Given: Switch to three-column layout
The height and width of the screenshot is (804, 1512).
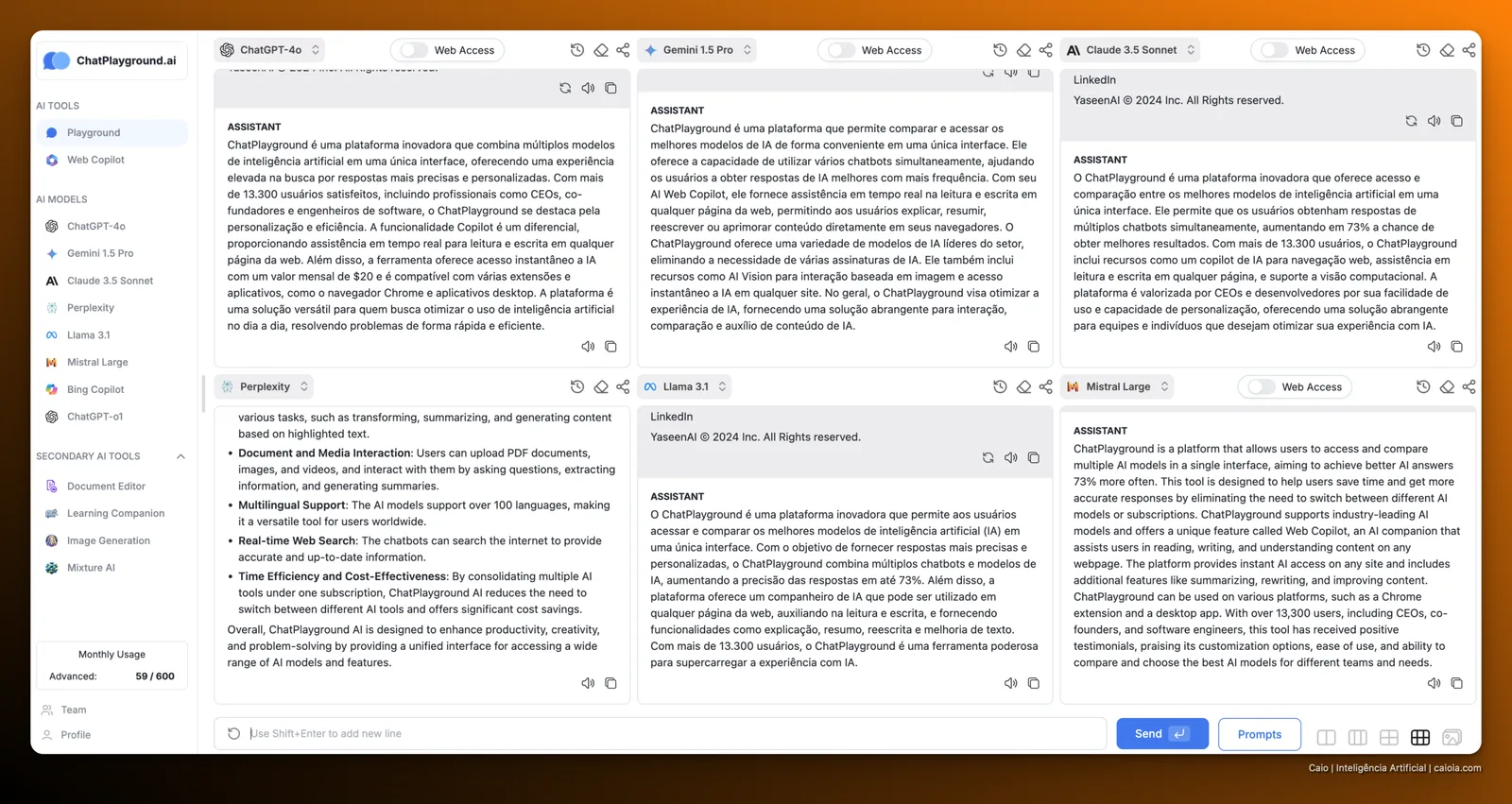Looking at the screenshot, I should tap(1358, 737).
